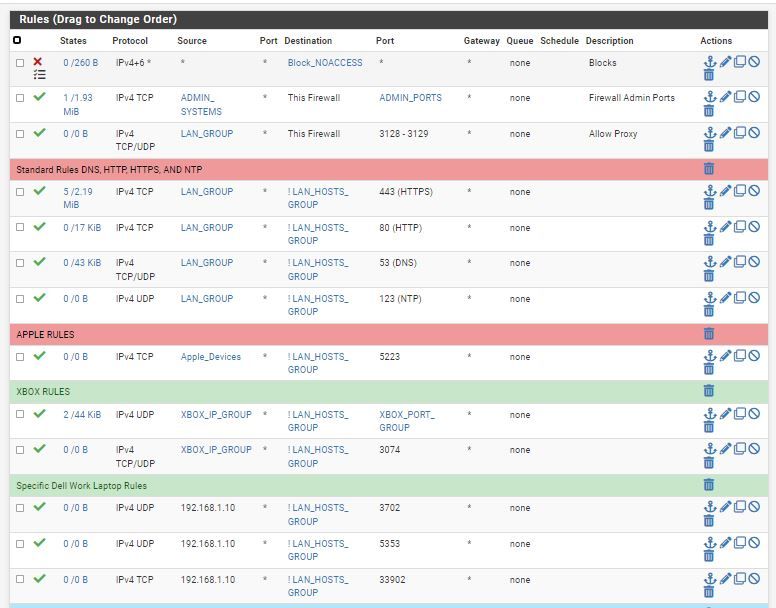776x608 pixels.
Task: Select the Allow Proxy rule checkbox
Action: coord(20,134)
